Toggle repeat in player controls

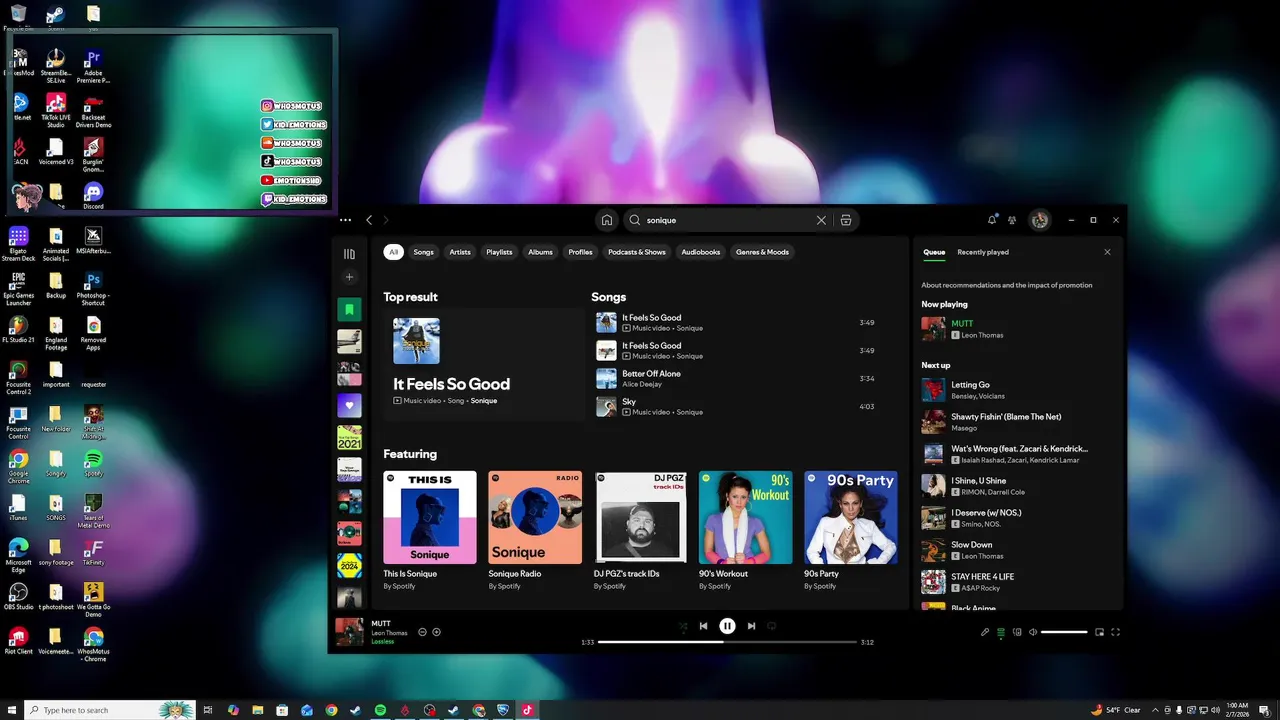pyautogui.click(x=771, y=626)
